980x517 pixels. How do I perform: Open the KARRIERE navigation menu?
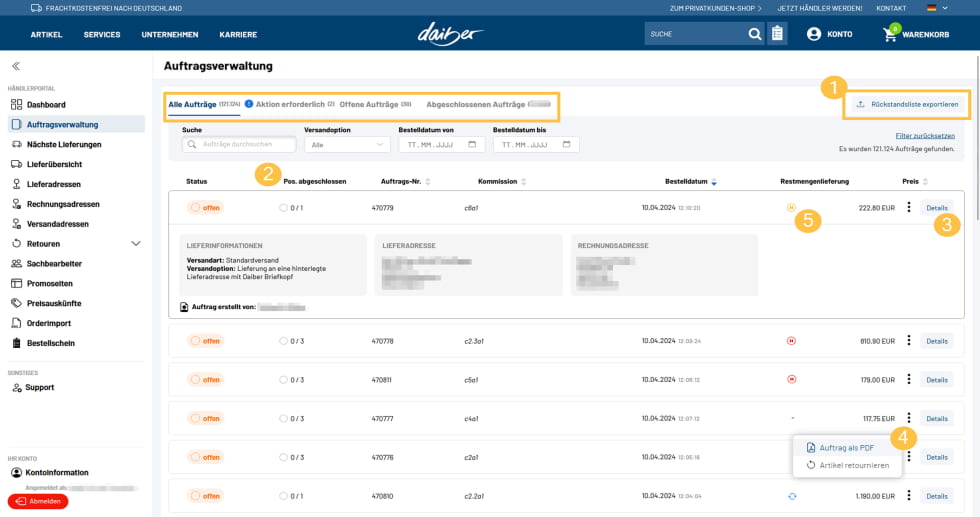[238, 34]
